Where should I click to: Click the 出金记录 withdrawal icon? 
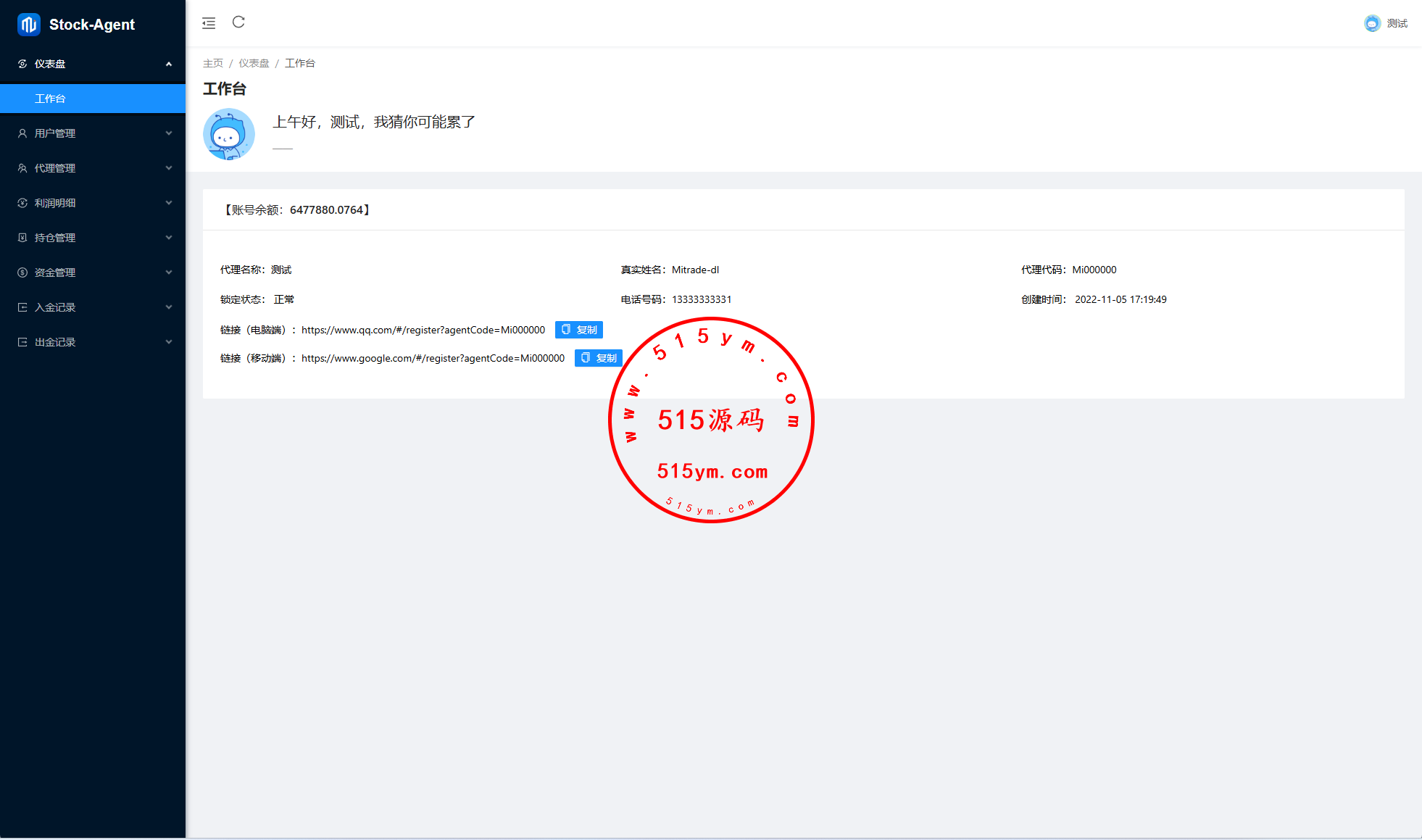(22, 342)
